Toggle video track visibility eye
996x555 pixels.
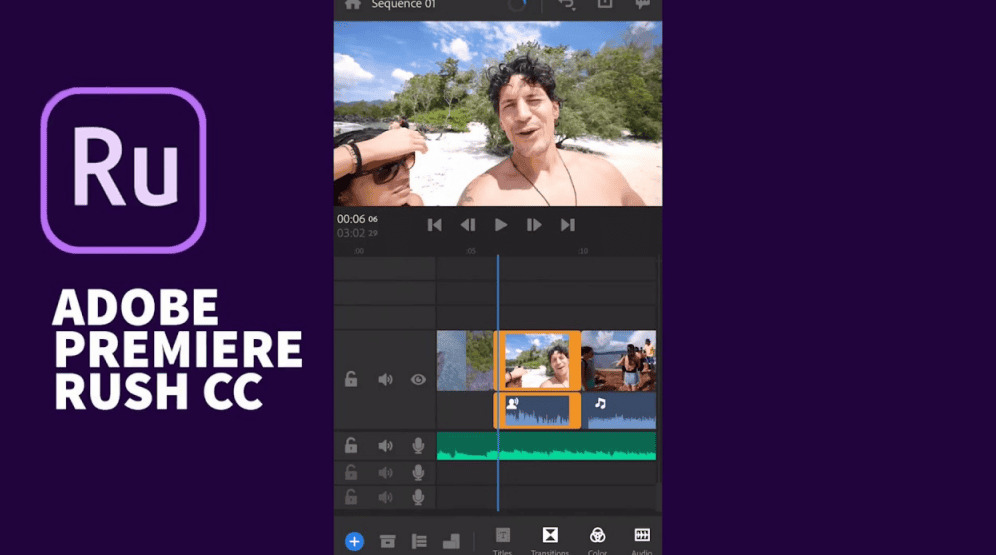[x=418, y=380]
